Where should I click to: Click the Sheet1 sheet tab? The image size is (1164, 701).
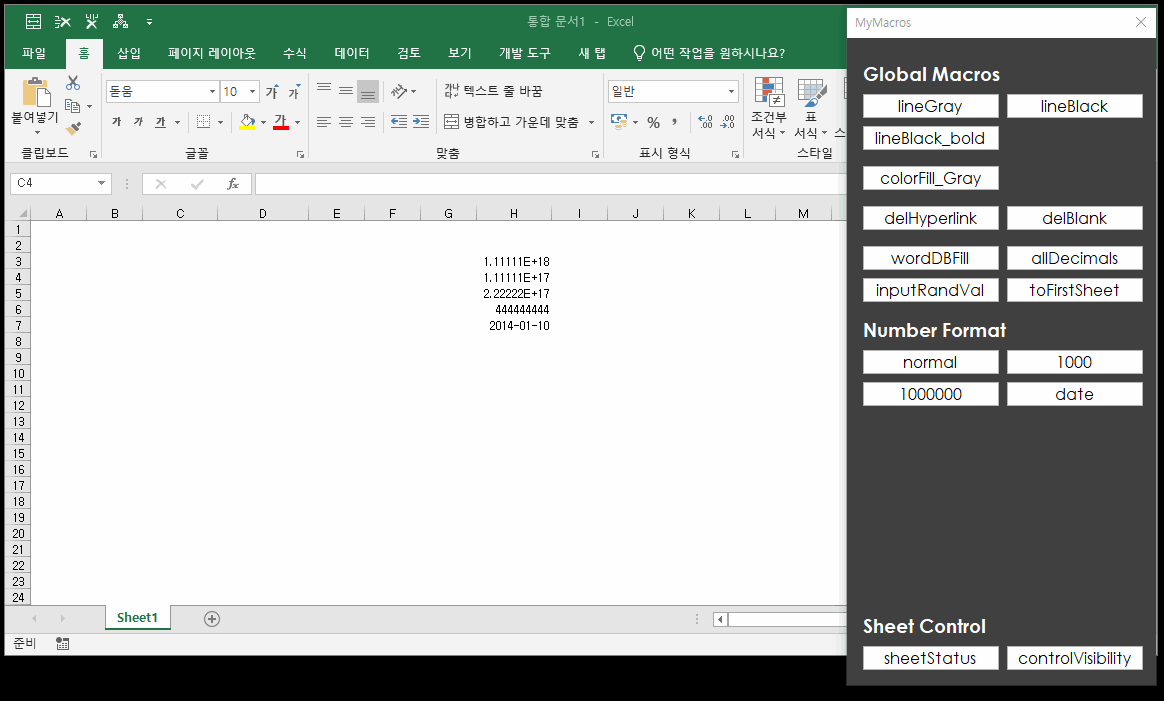[x=137, y=618]
